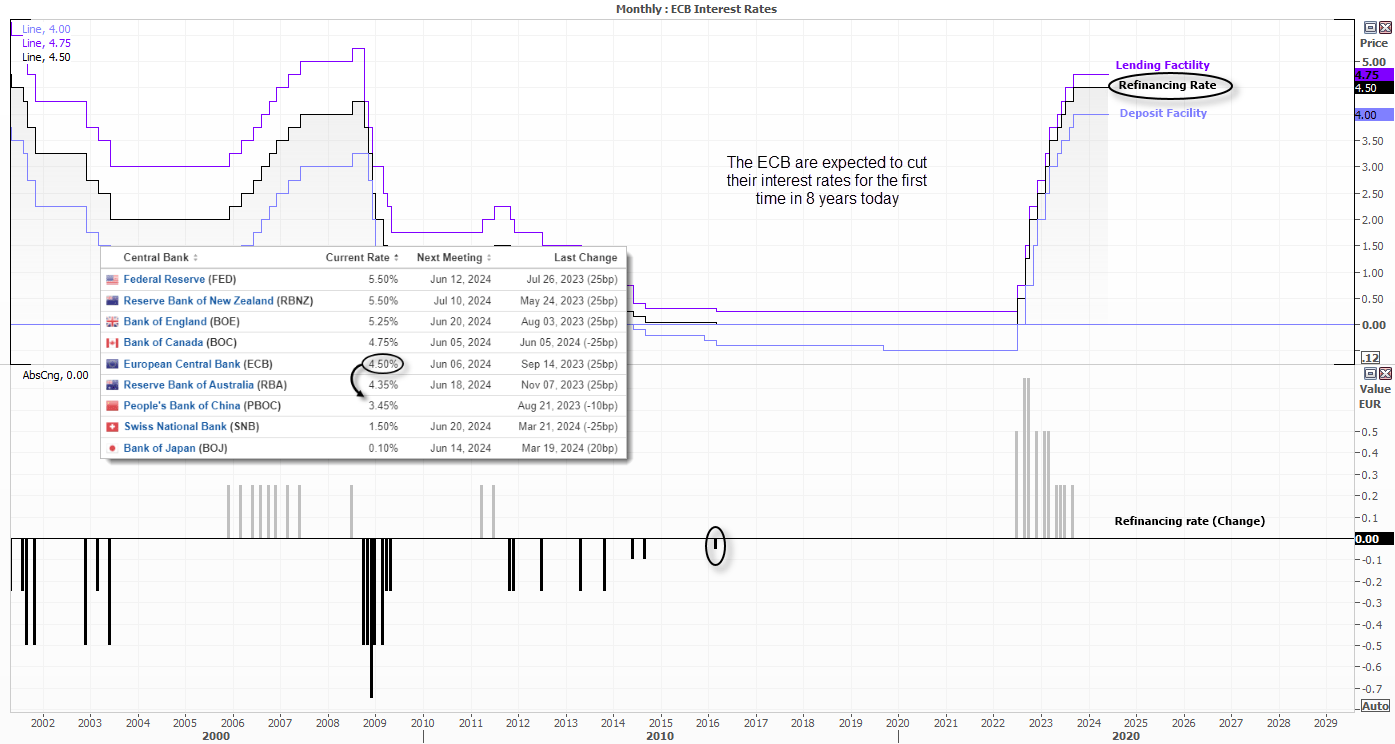
Task: Click the 'Jun 18, 2024' next meeting date
Action: coord(461,385)
